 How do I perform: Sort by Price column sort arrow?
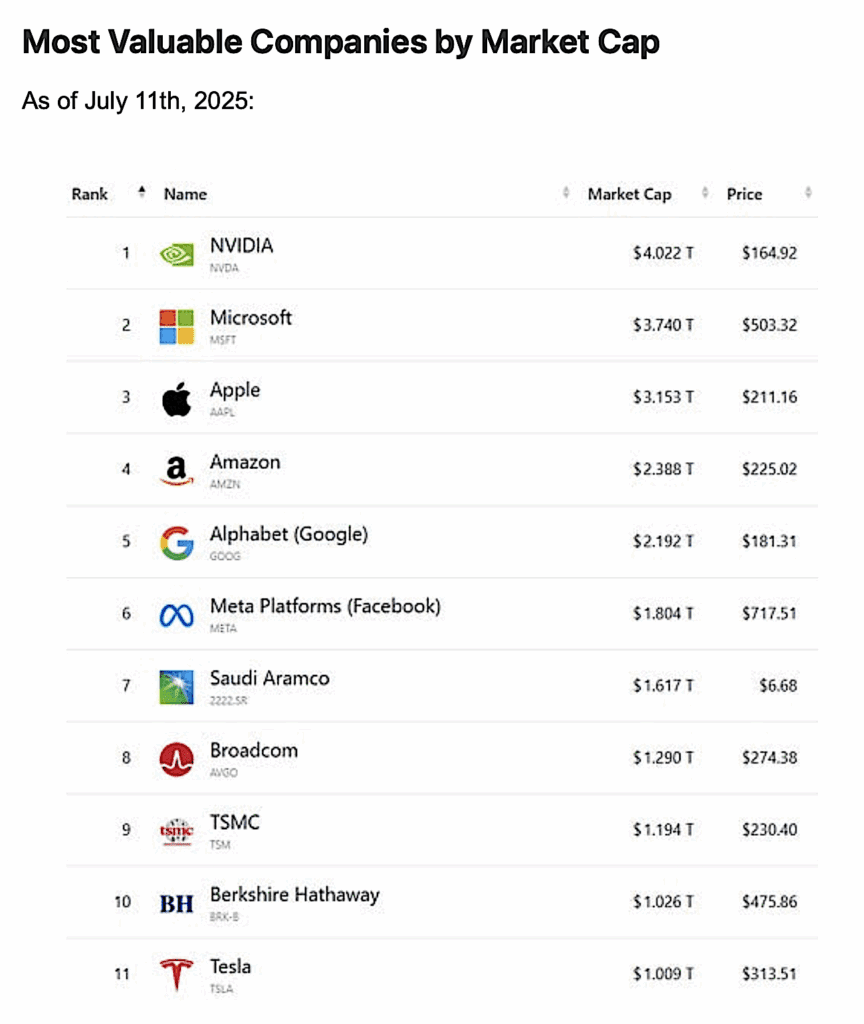[808, 193]
